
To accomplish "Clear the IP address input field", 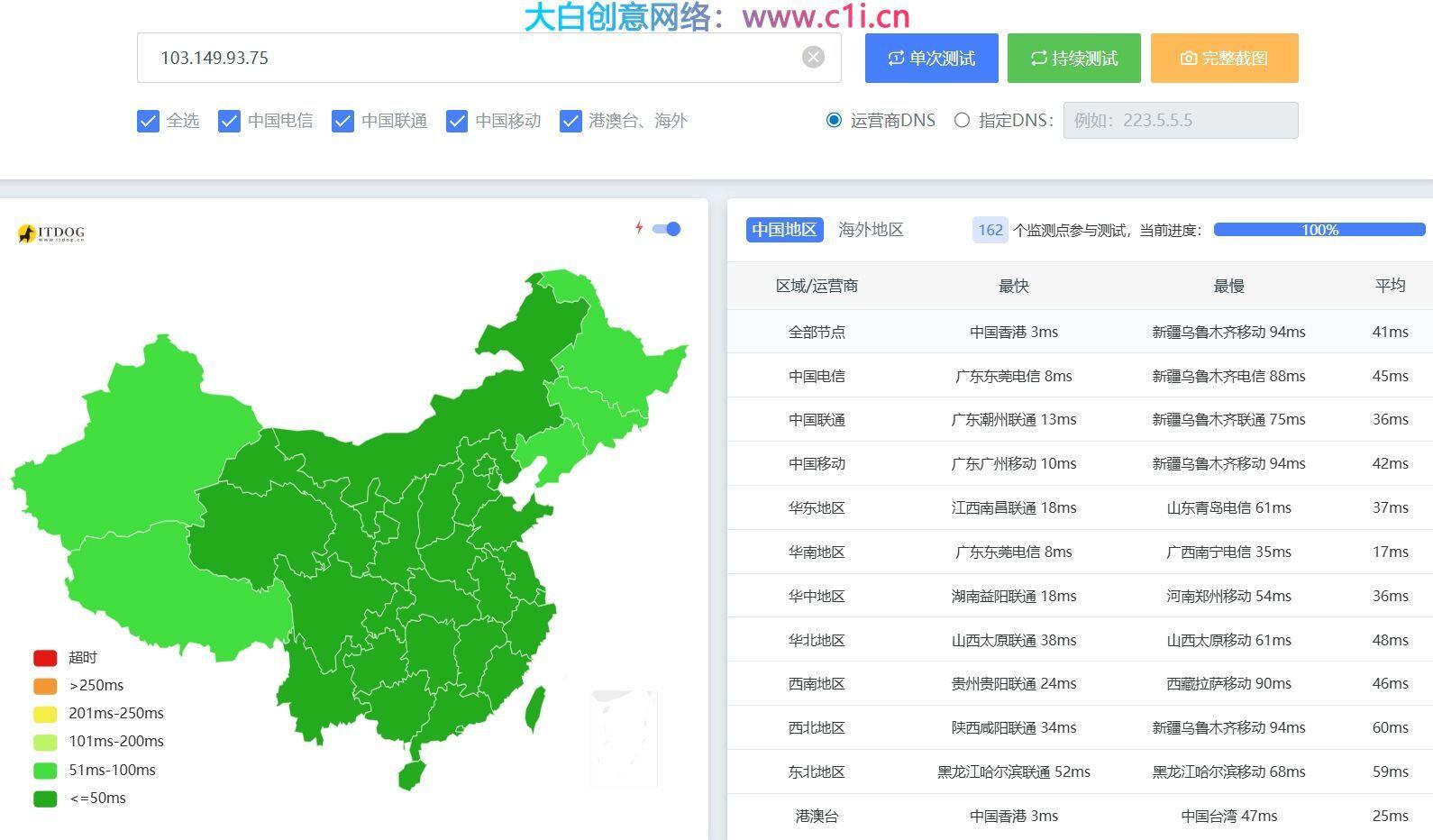I will (x=813, y=58).
